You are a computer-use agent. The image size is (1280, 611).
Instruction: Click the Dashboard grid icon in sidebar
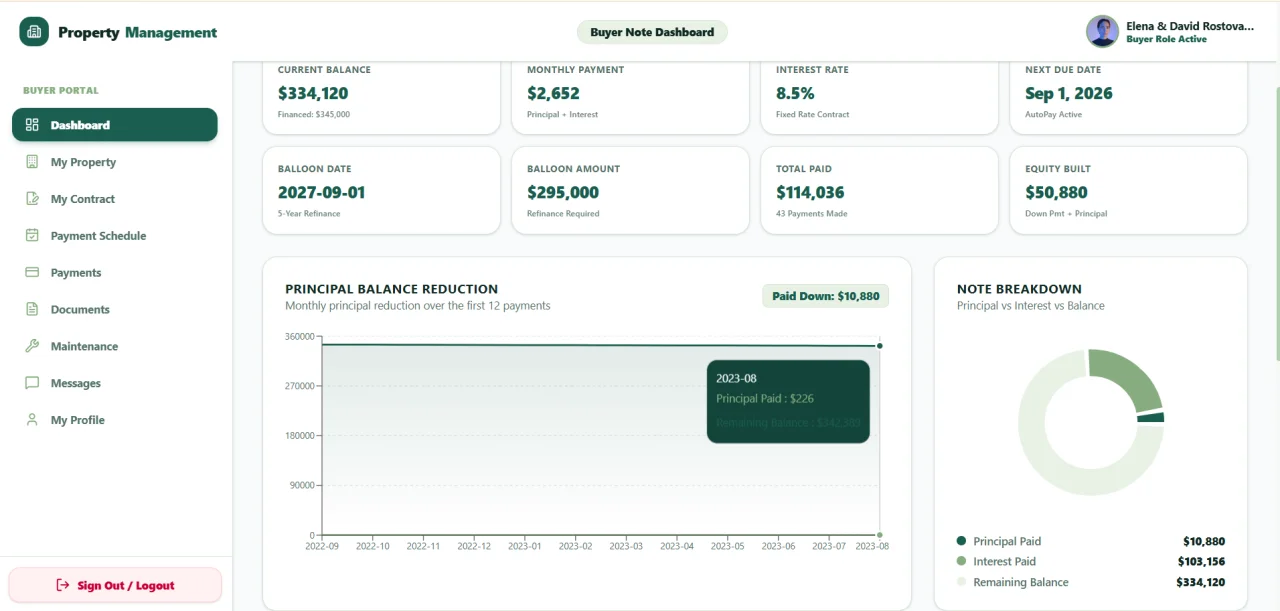coord(32,125)
